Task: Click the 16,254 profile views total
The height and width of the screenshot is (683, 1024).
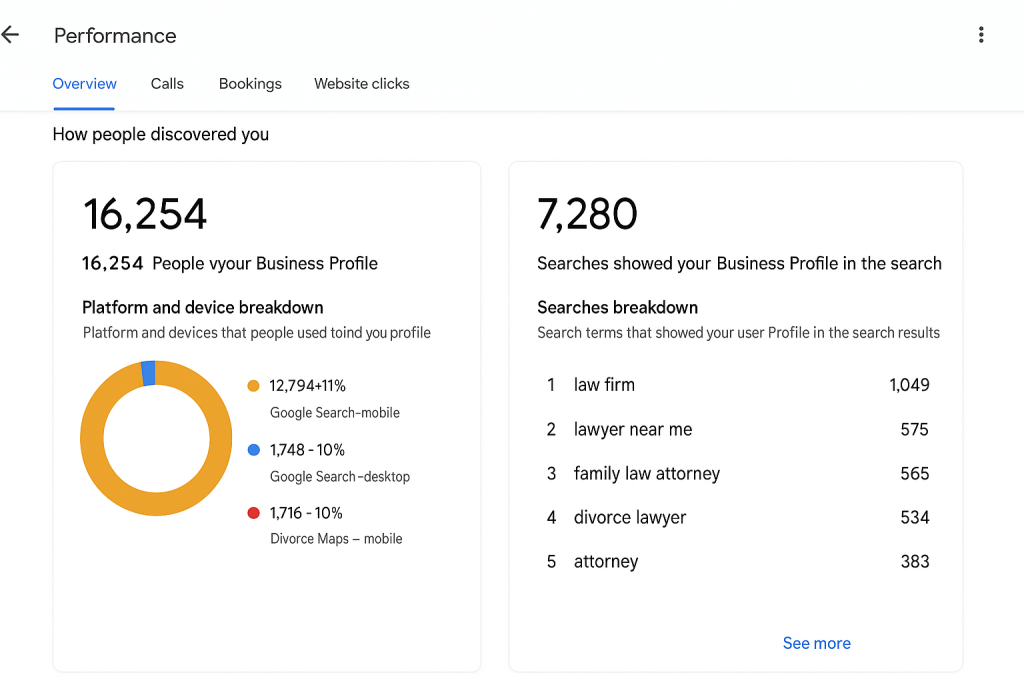Action: point(145,213)
